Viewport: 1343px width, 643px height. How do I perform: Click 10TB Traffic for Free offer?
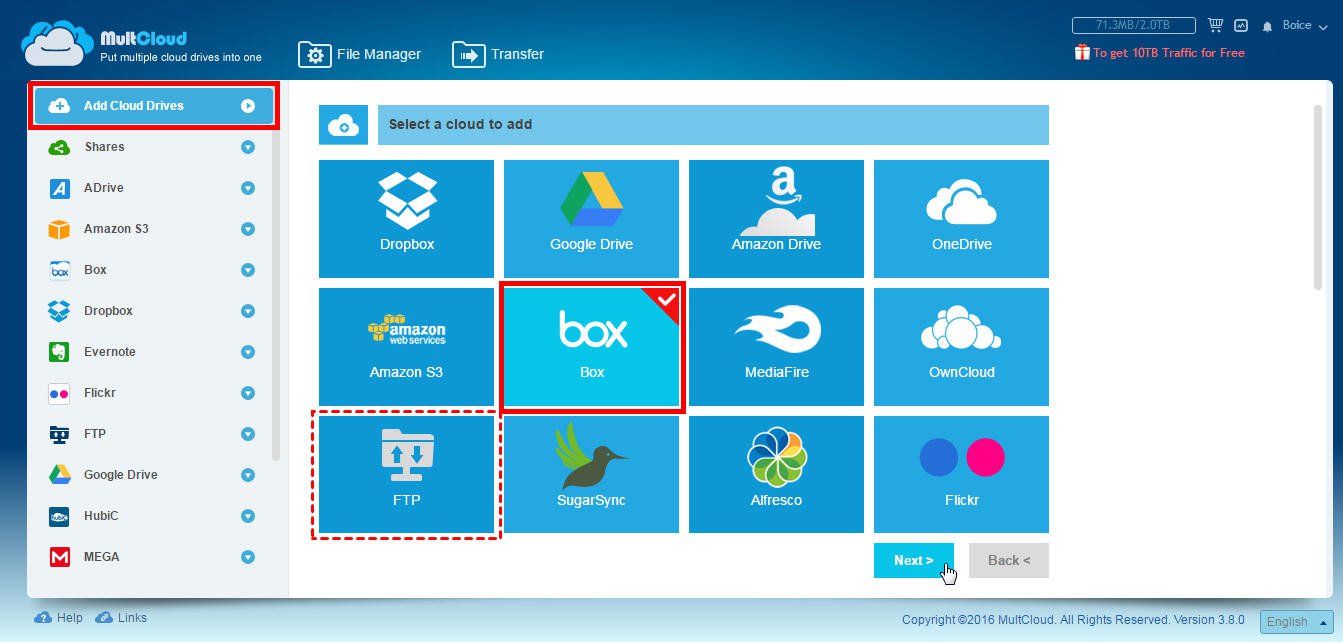[1160, 53]
